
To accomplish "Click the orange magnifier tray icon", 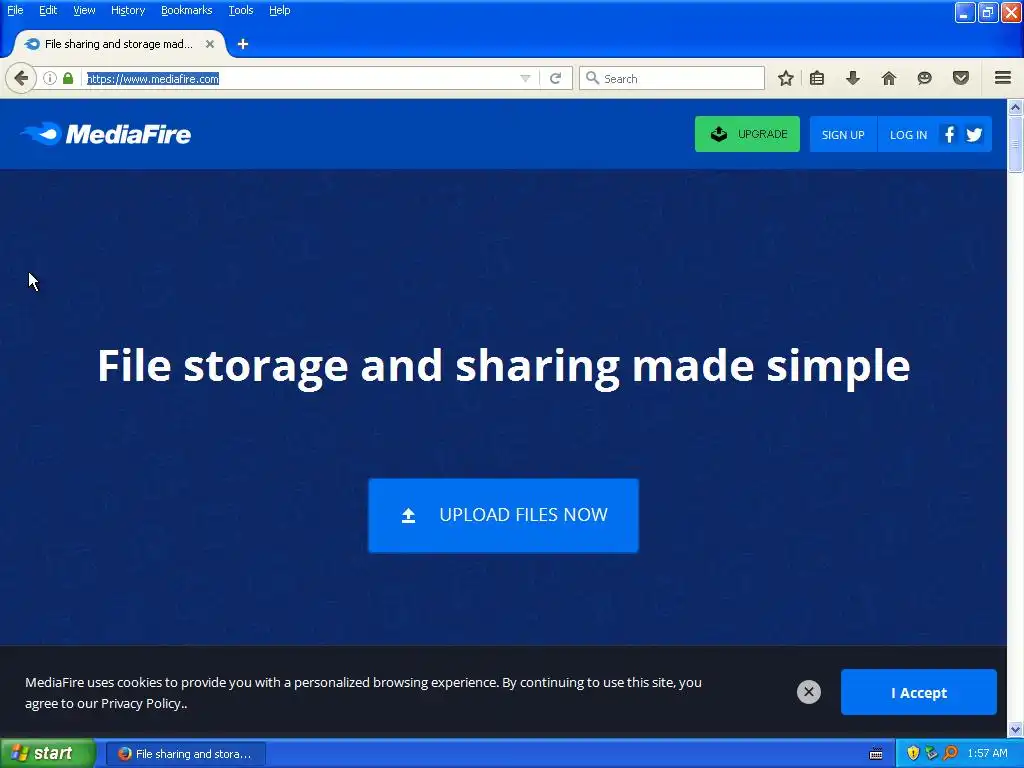I will point(951,754).
